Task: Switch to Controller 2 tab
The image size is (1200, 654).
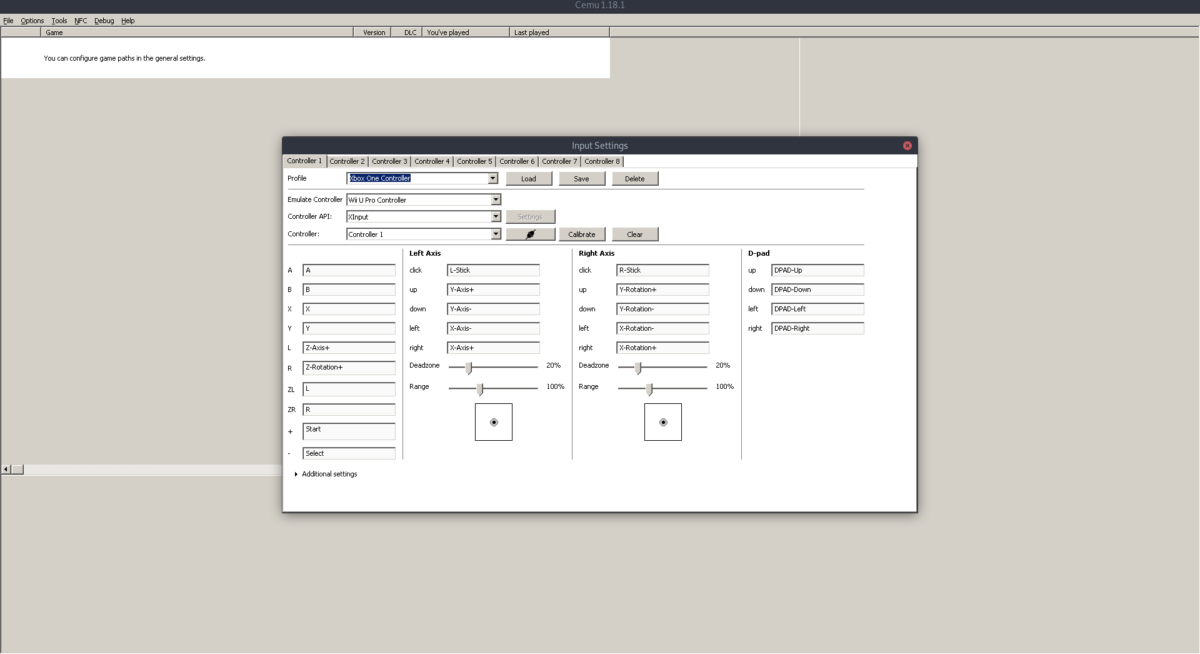Action: pyautogui.click(x=347, y=161)
